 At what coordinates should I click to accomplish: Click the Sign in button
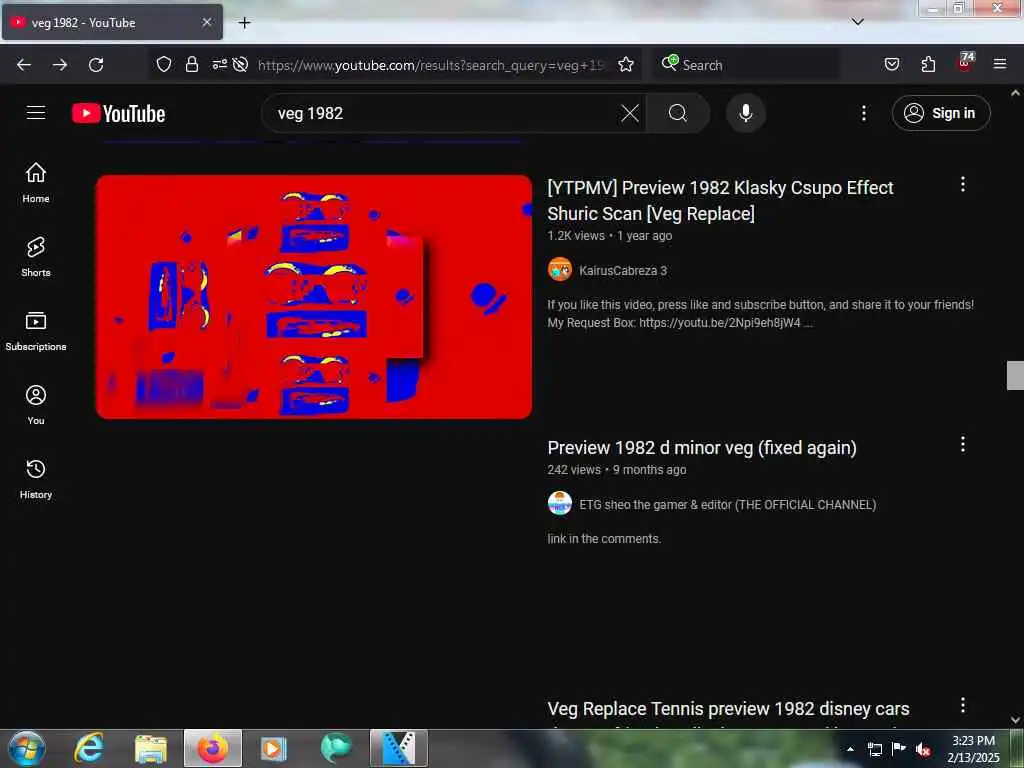[940, 113]
